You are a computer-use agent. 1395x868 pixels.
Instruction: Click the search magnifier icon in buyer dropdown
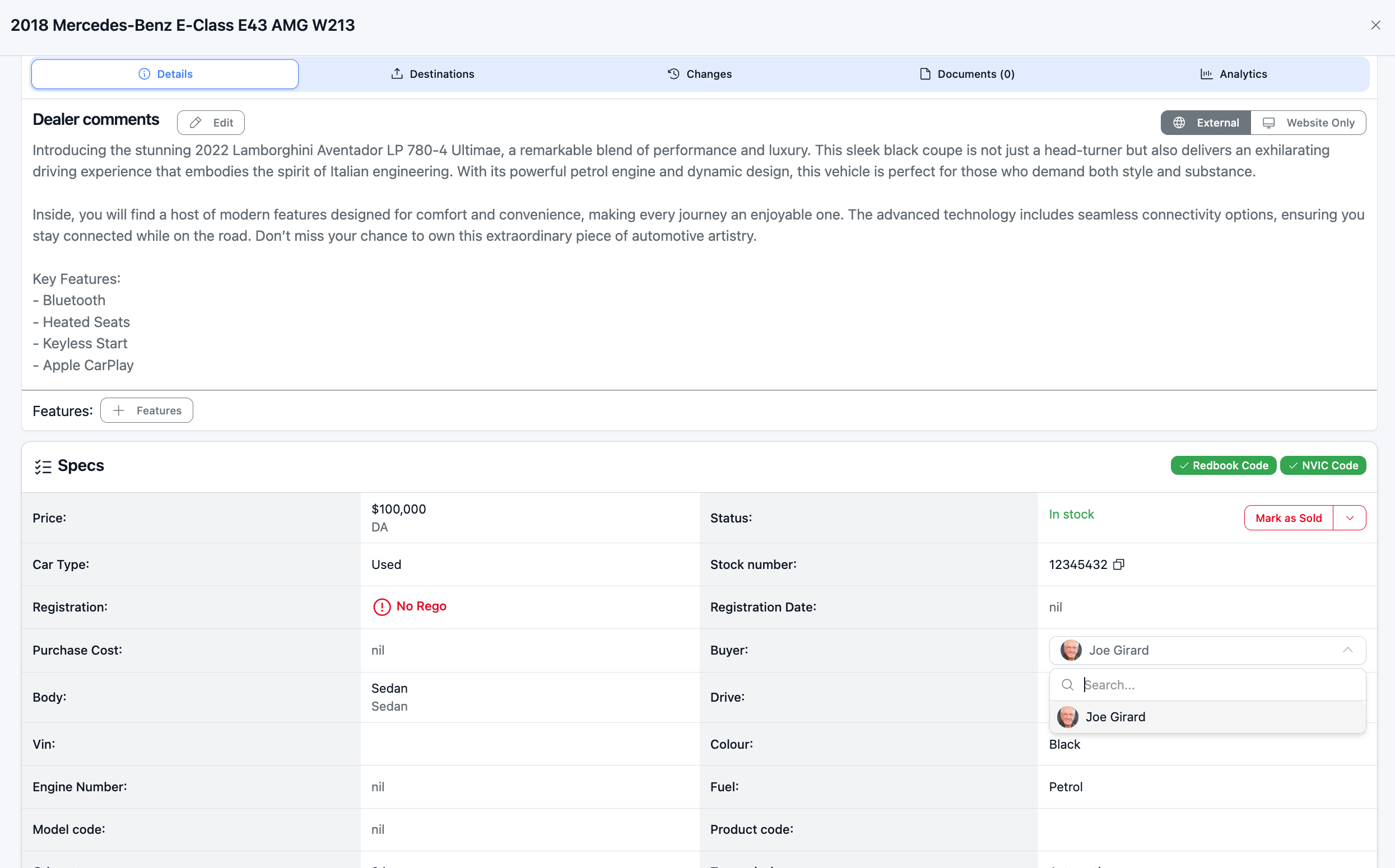[1067, 685]
